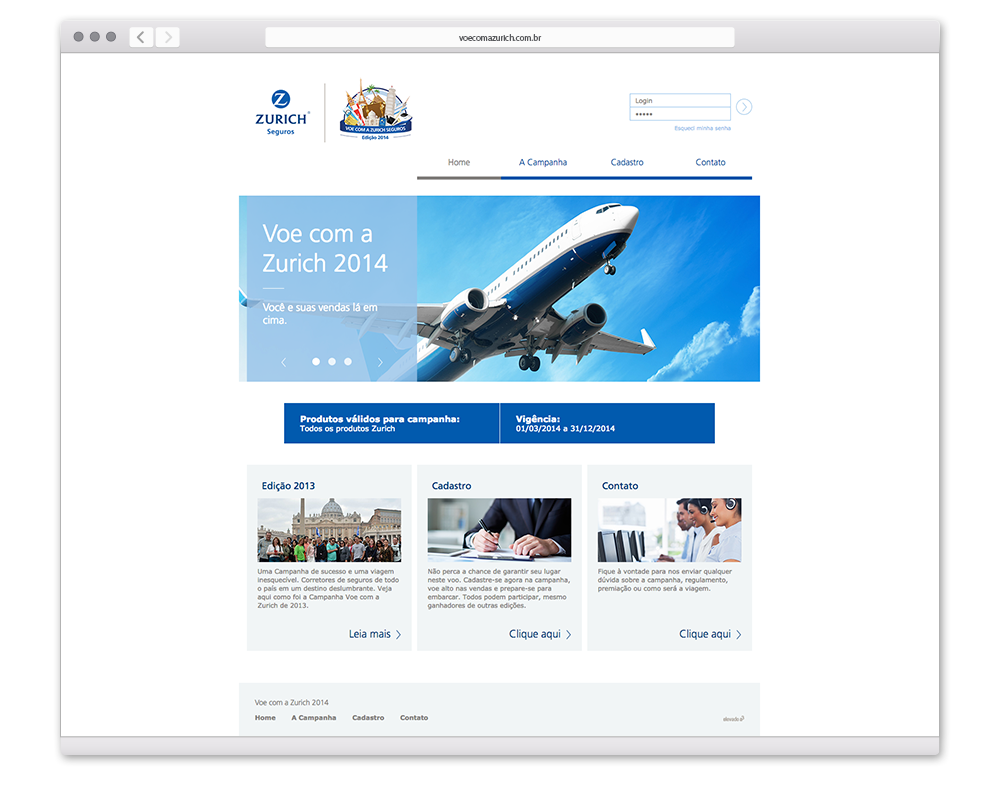This screenshot has height=800, width=1000.
Task: Click the footer Voe com a Zurich 2014 text
Action: point(291,702)
